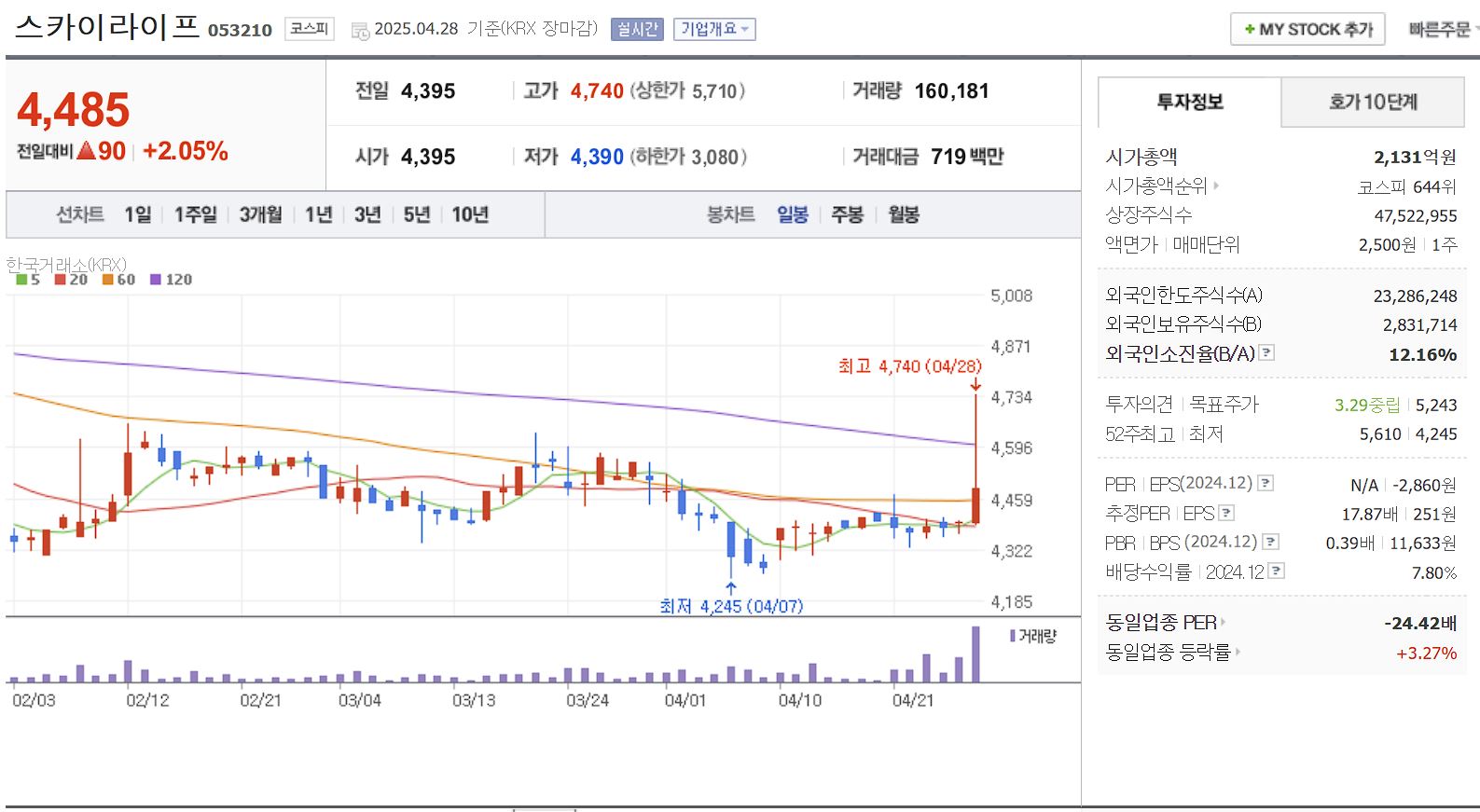The height and width of the screenshot is (812, 1480).
Task: Click the 거래량 legend in volume chart
Action: tap(1033, 636)
